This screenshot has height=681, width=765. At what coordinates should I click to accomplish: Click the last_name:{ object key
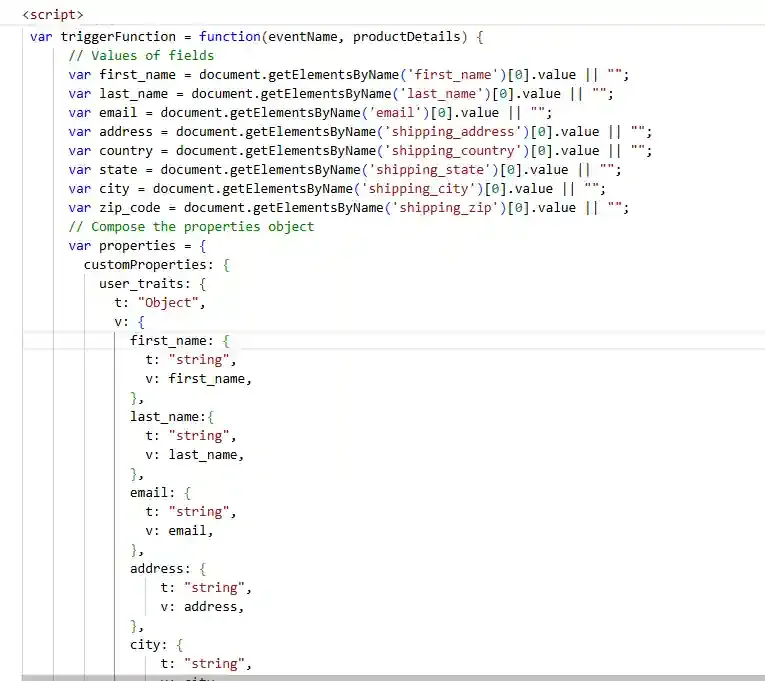172,417
